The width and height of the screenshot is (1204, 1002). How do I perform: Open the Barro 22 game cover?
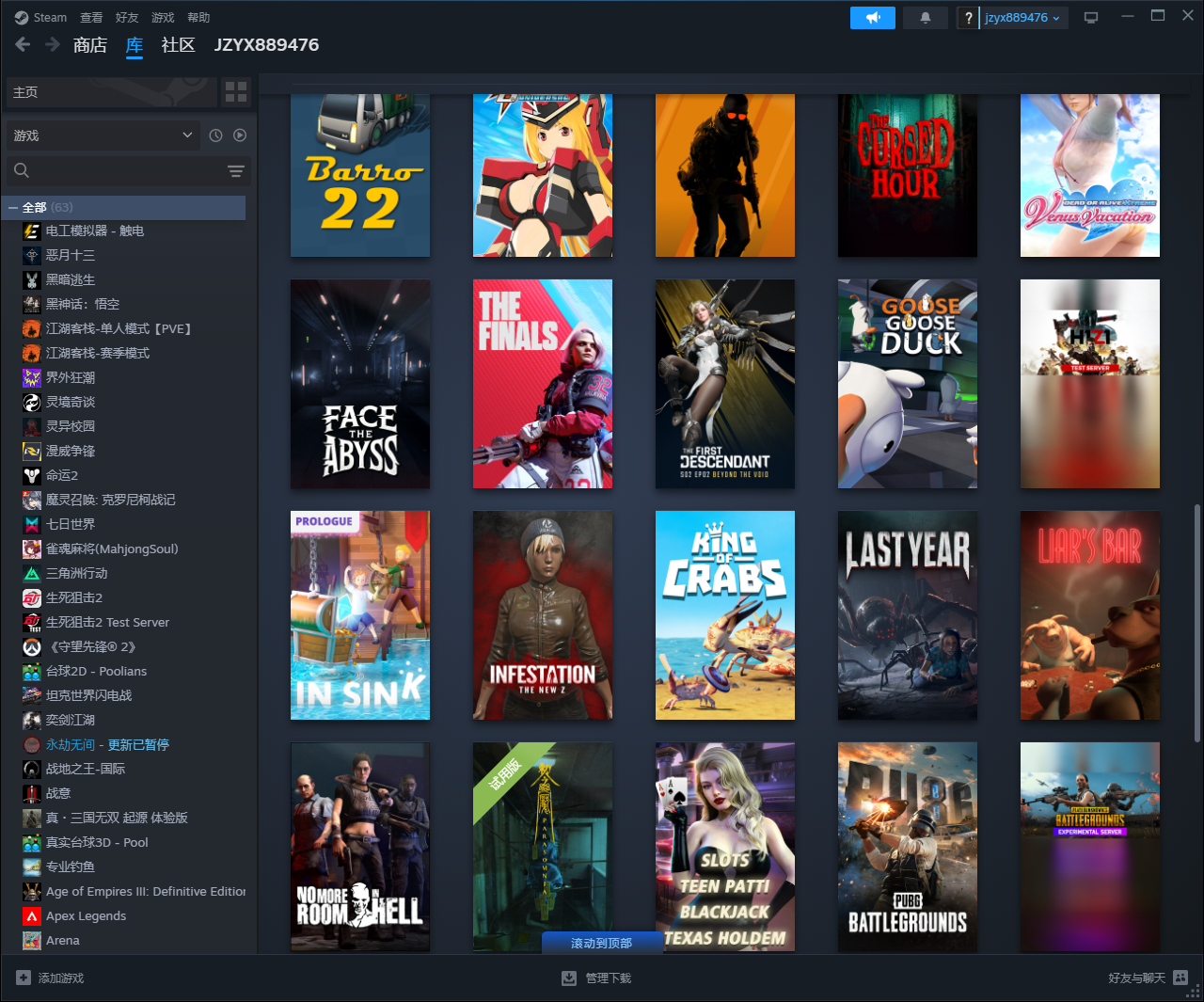[360, 175]
